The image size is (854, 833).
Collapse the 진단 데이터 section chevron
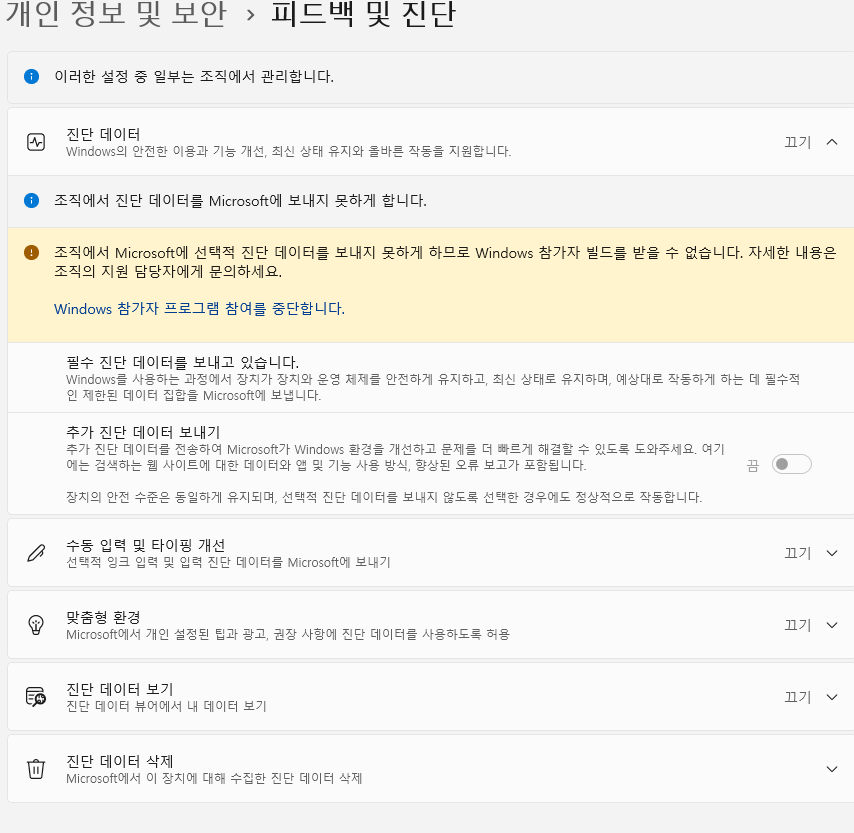point(832,142)
